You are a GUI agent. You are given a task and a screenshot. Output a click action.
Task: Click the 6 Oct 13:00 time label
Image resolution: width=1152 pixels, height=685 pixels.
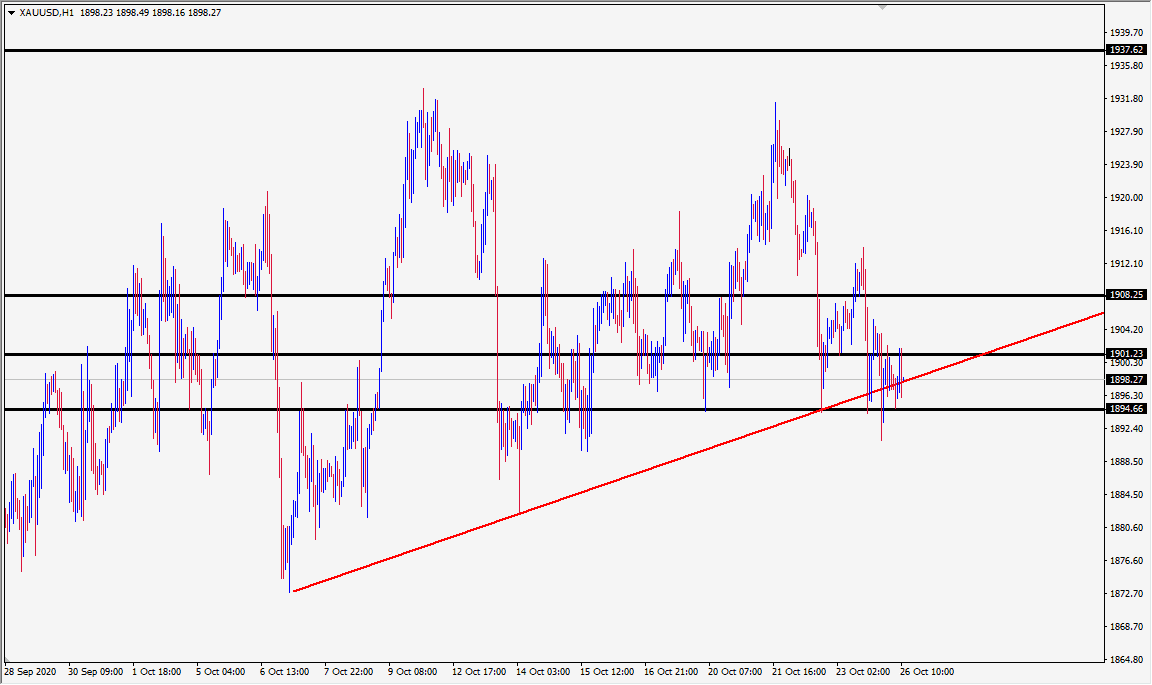tap(284, 672)
